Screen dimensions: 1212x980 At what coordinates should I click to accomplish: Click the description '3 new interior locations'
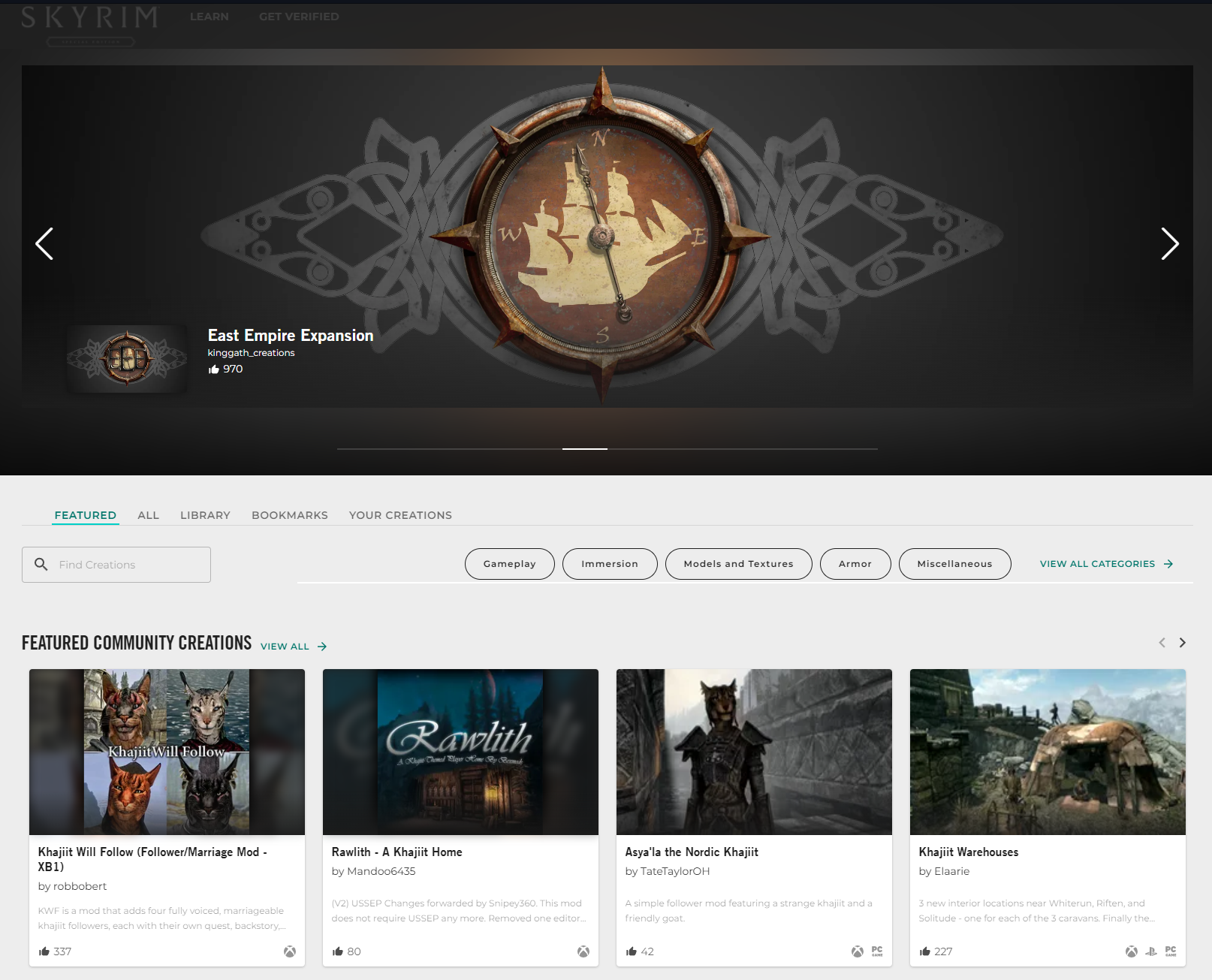[1037, 911]
